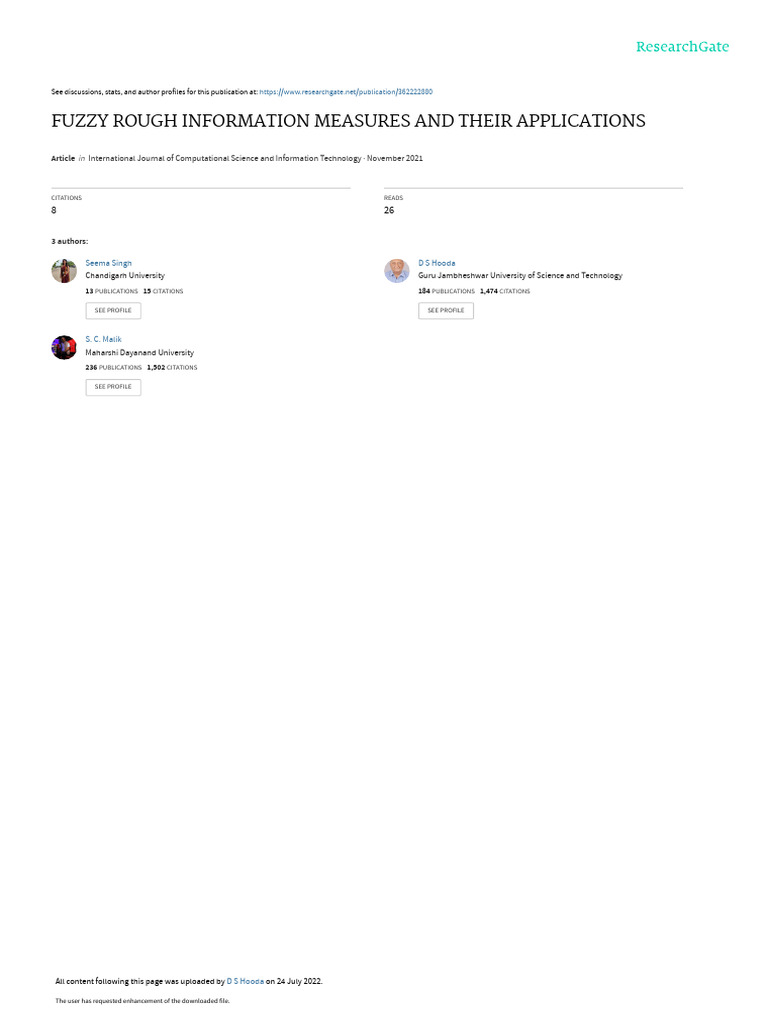
Task: Open Seema Singh's author name link
Action: 108,263
